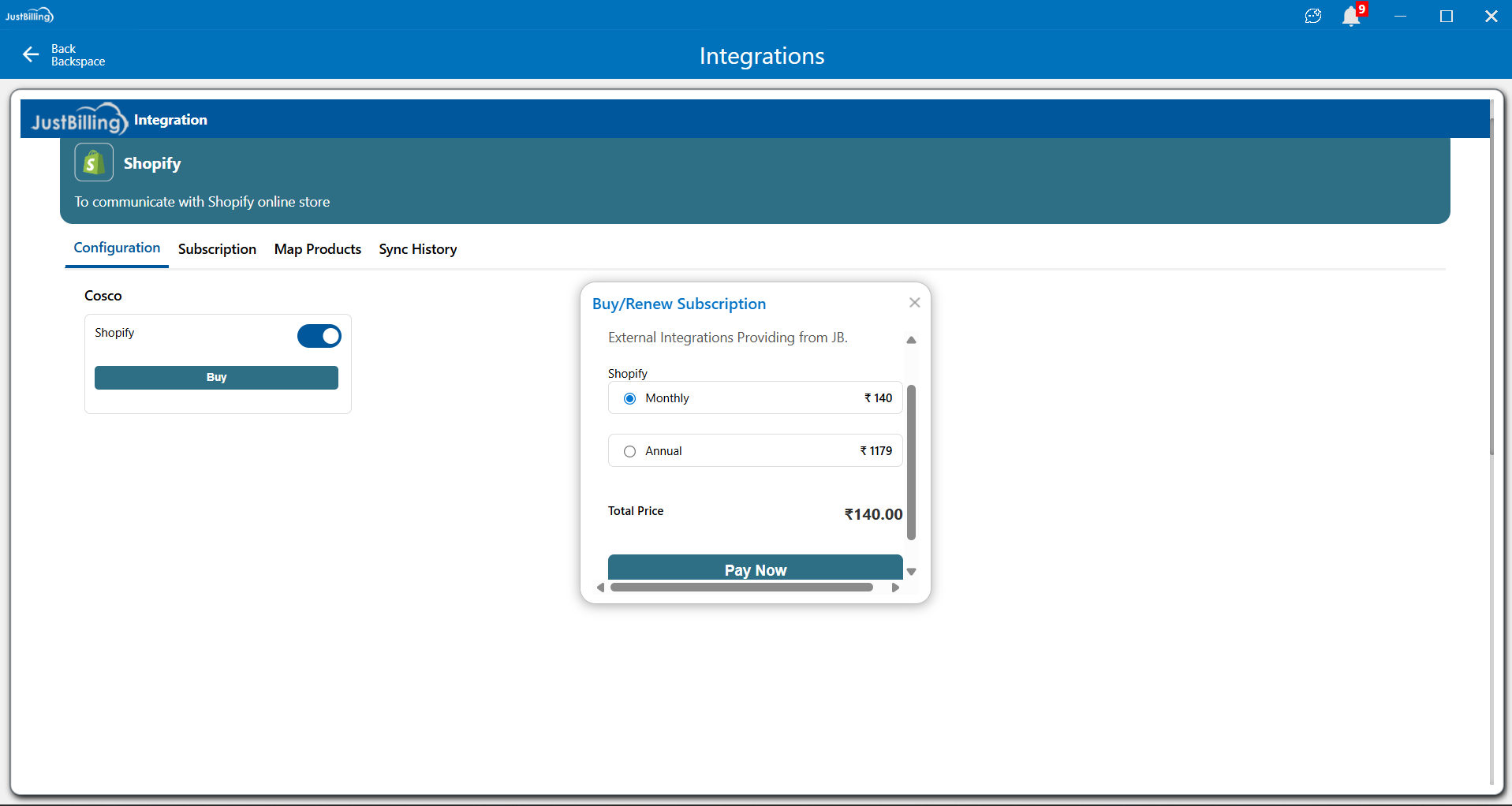The image size is (1512, 806).
Task: Click the dialog's vertical scrollbar thumb
Action: (x=911, y=461)
